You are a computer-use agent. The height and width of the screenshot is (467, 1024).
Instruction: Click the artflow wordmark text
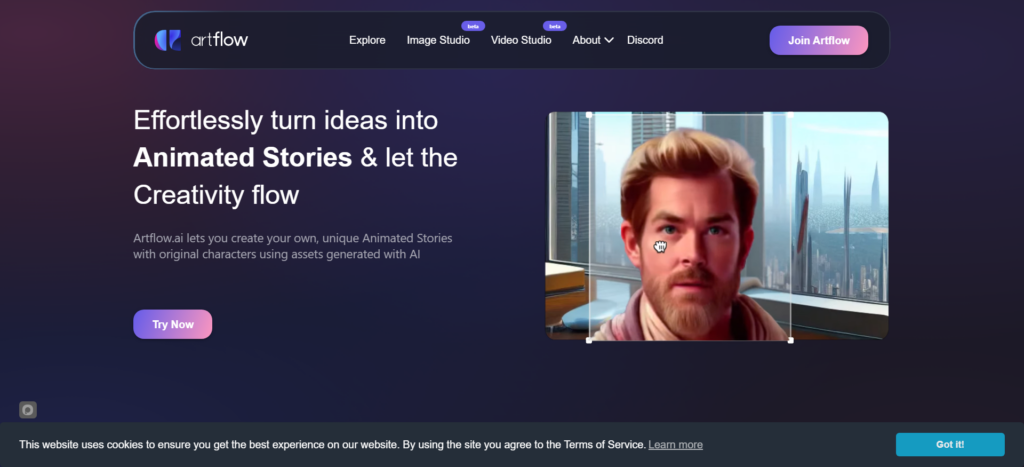click(215, 40)
